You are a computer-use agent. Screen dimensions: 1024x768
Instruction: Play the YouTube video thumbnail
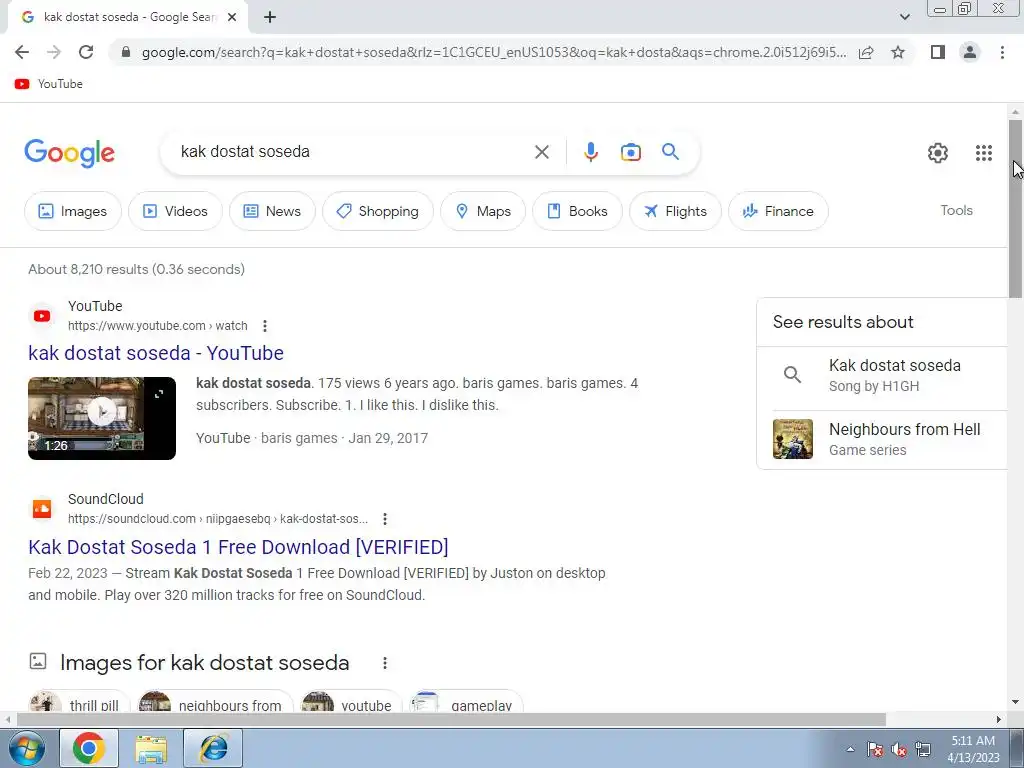tap(102, 418)
